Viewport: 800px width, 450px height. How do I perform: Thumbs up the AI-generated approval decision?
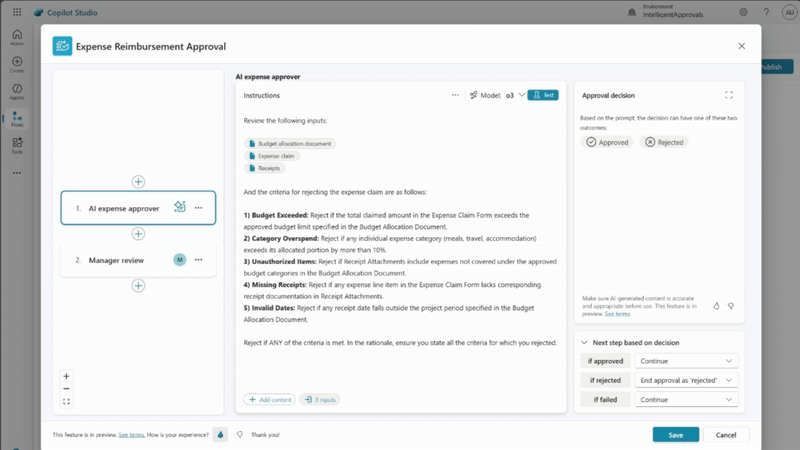point(716,306)
